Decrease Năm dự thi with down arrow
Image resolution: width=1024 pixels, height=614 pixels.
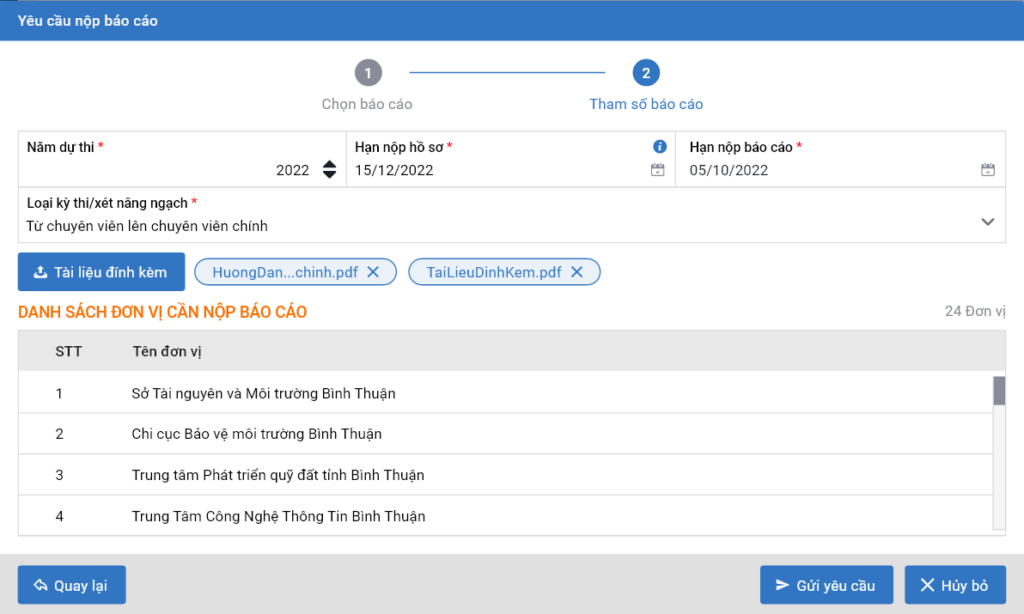(x=329, y=175)
